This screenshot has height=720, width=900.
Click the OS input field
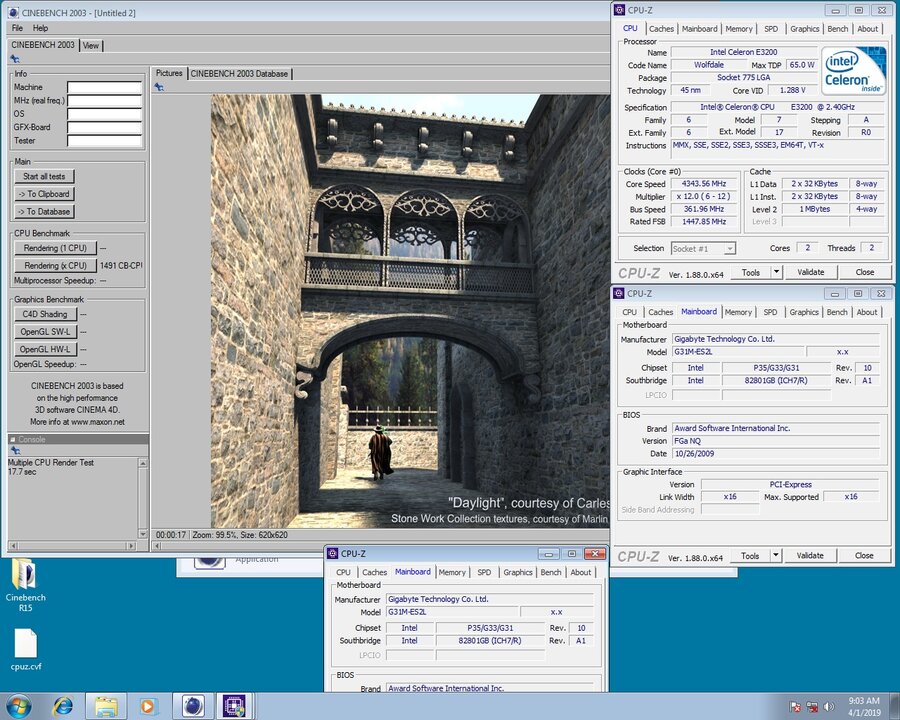(104, 114)
